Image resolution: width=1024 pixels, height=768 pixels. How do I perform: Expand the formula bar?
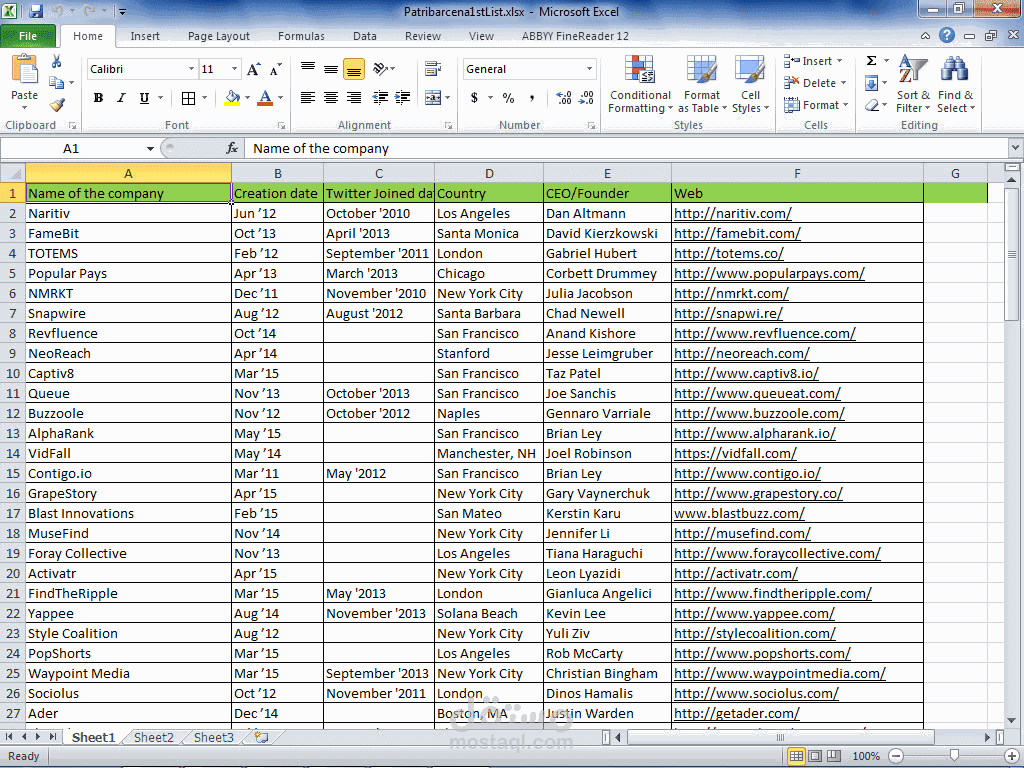[x=1015, y=148]
